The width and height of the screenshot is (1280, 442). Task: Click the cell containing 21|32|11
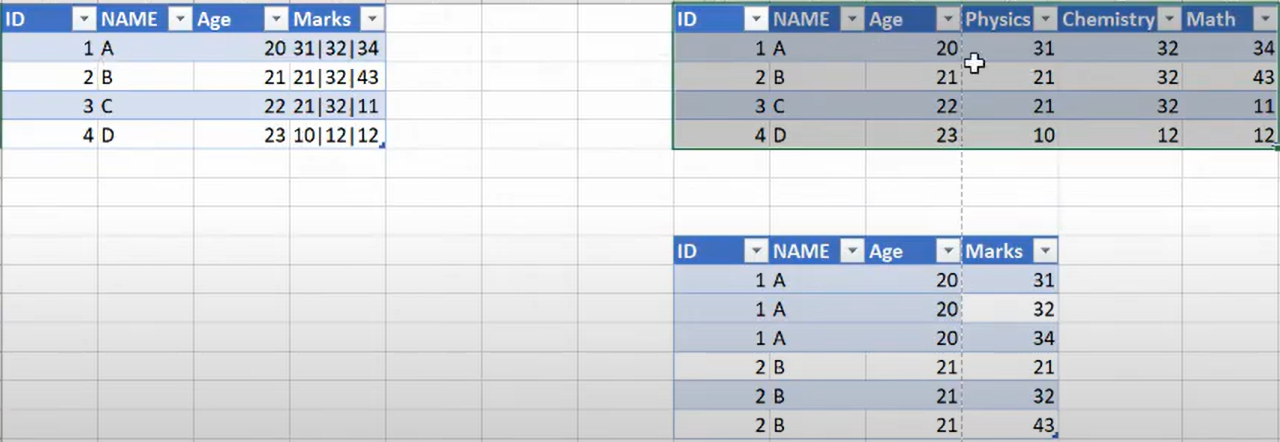coord(336,106)
